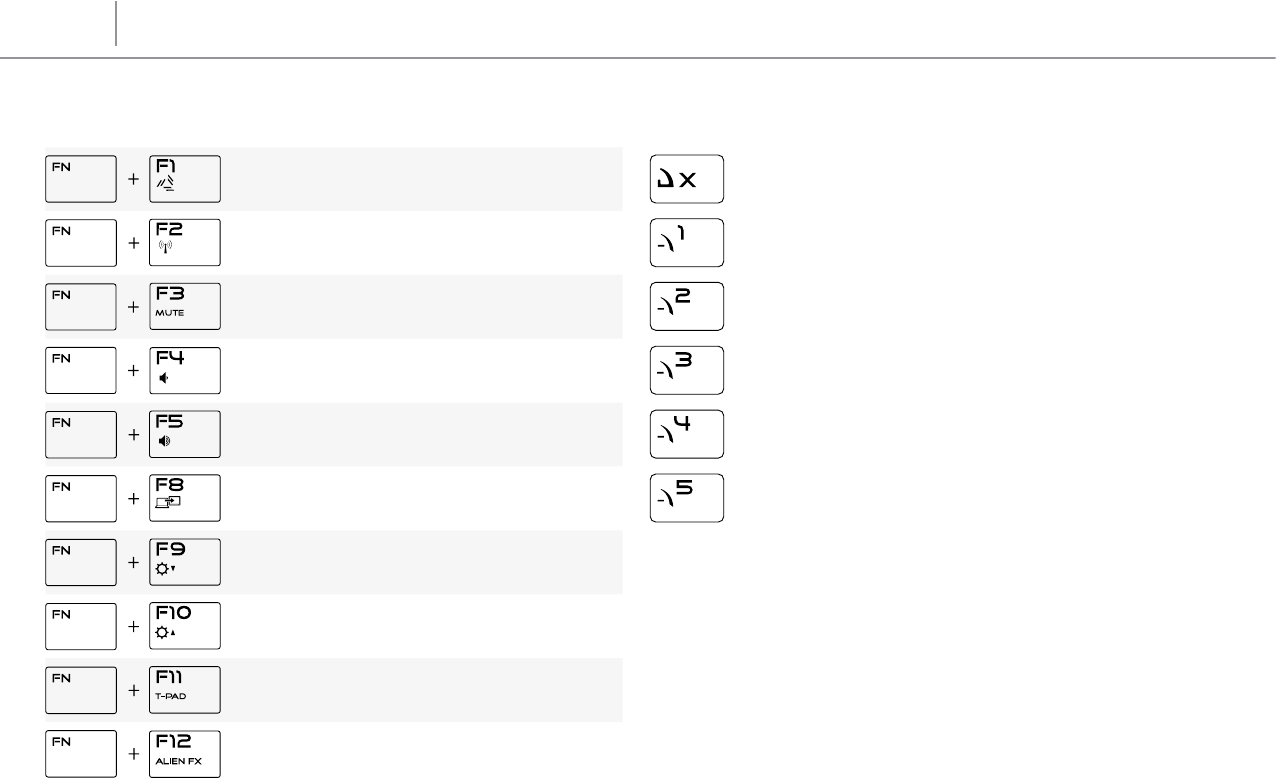Click the F2 wireless key
This screenshot has width=1276, height=778.
[x=185, y=243]
